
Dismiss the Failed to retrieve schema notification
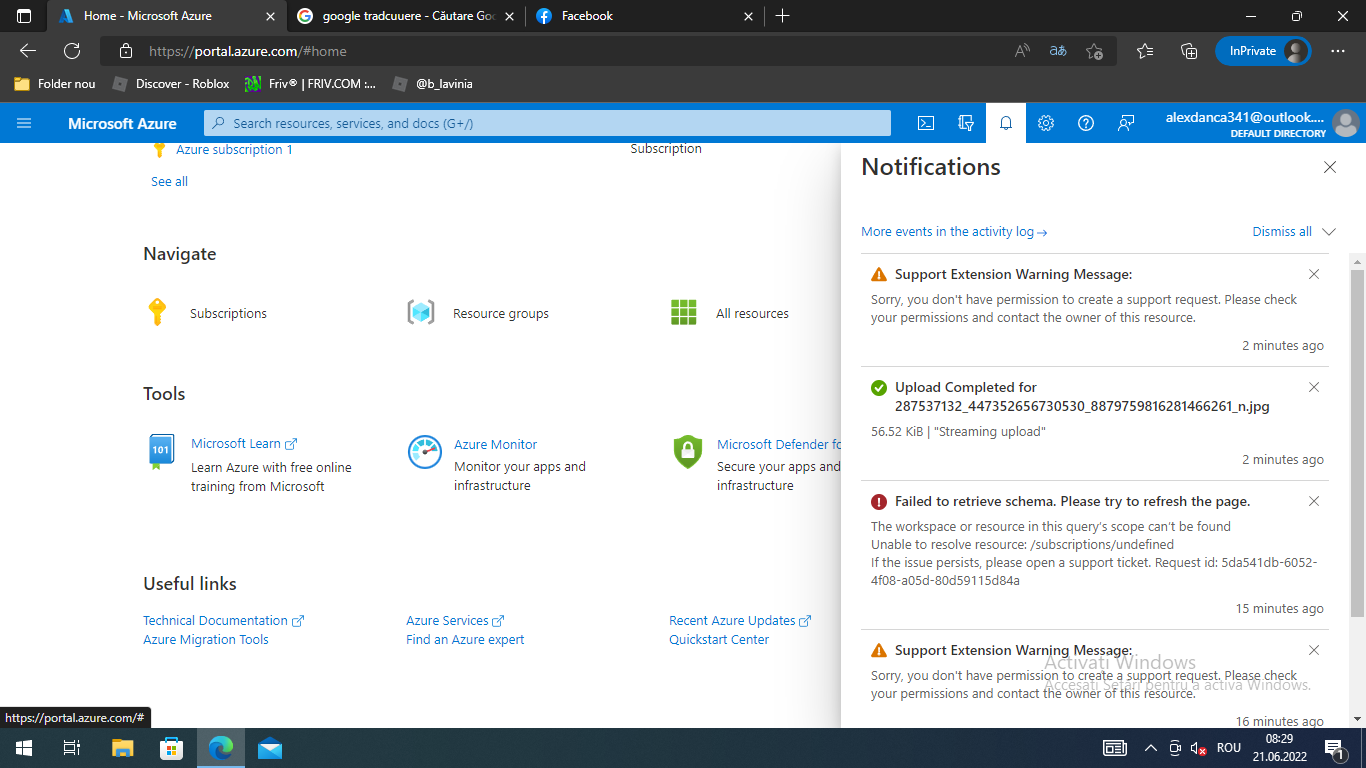(1314, 501)
